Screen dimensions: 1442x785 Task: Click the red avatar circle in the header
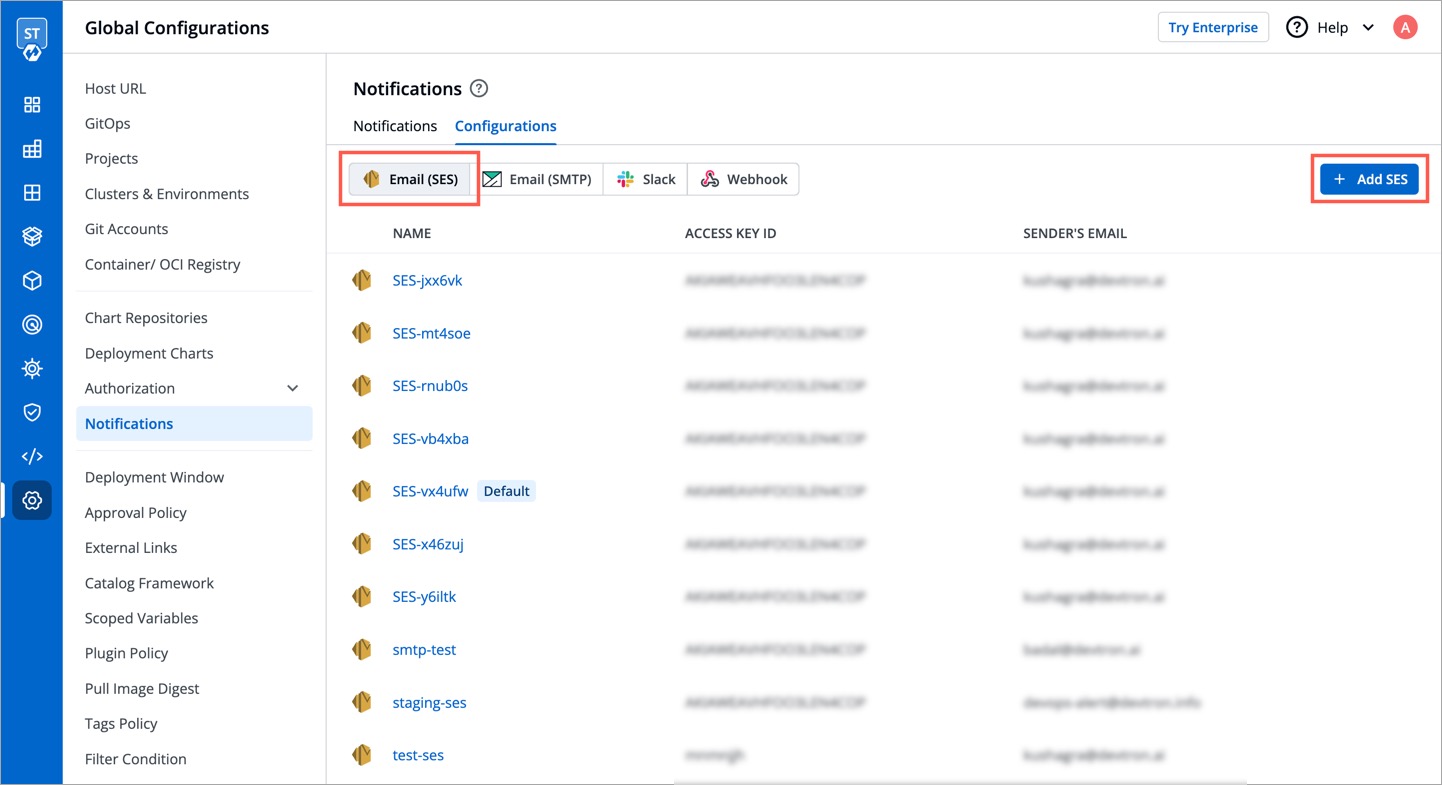click(1405, 27)
